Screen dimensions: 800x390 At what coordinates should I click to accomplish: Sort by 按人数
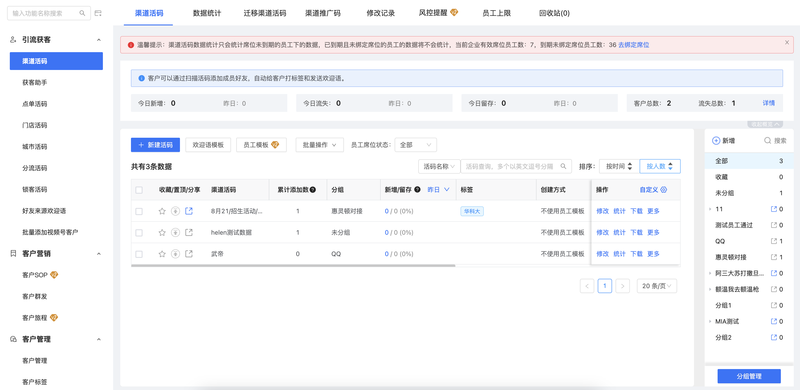click(x=660, y=166)
